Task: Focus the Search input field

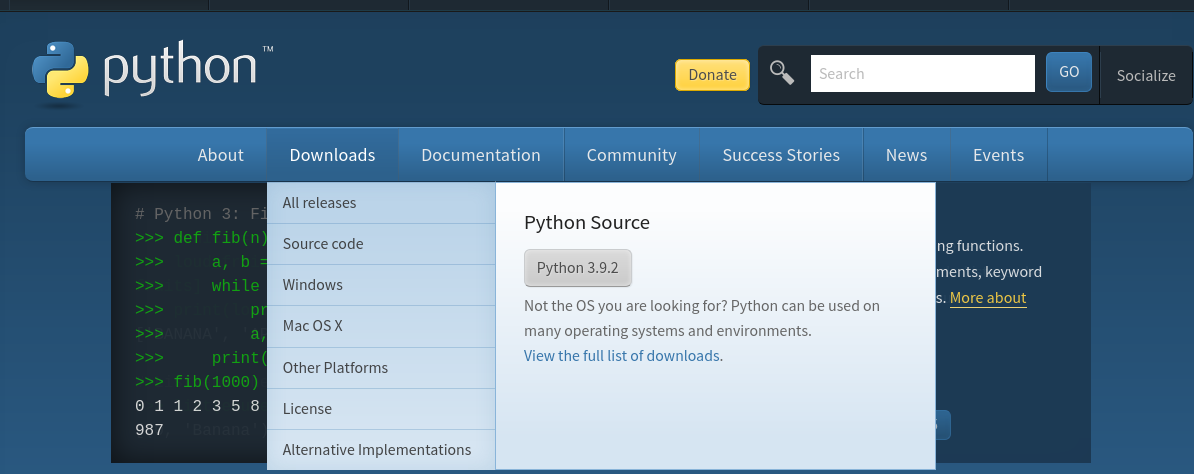Action: [x=922, y=74]
